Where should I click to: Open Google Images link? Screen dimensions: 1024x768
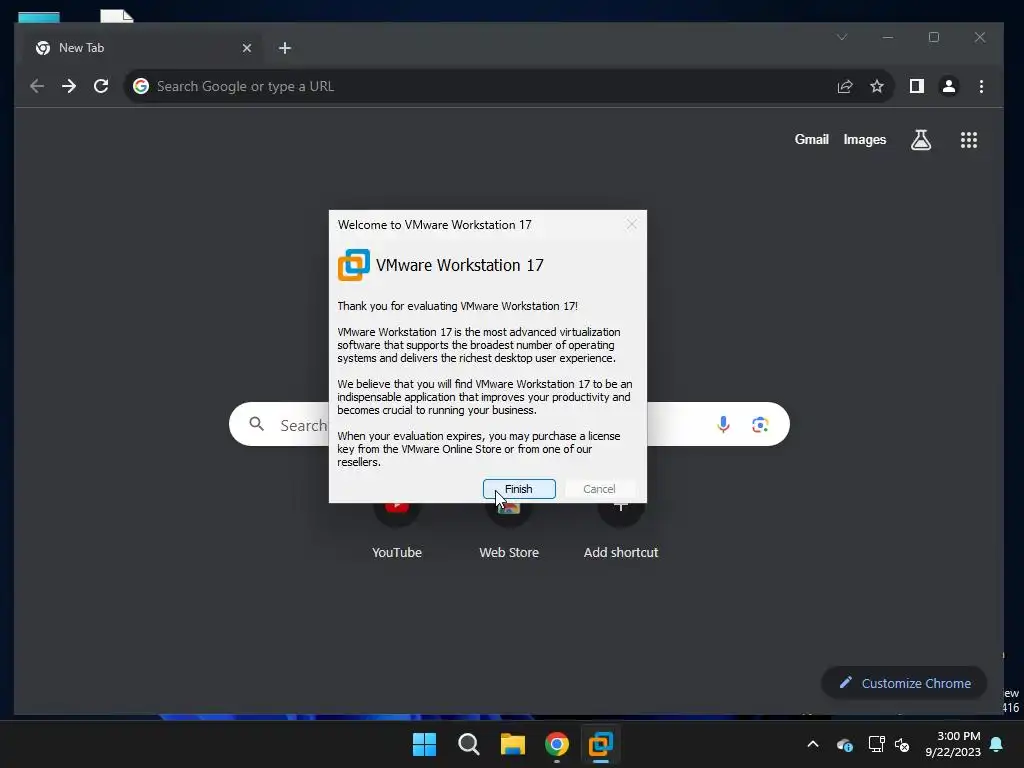point(864,139)
